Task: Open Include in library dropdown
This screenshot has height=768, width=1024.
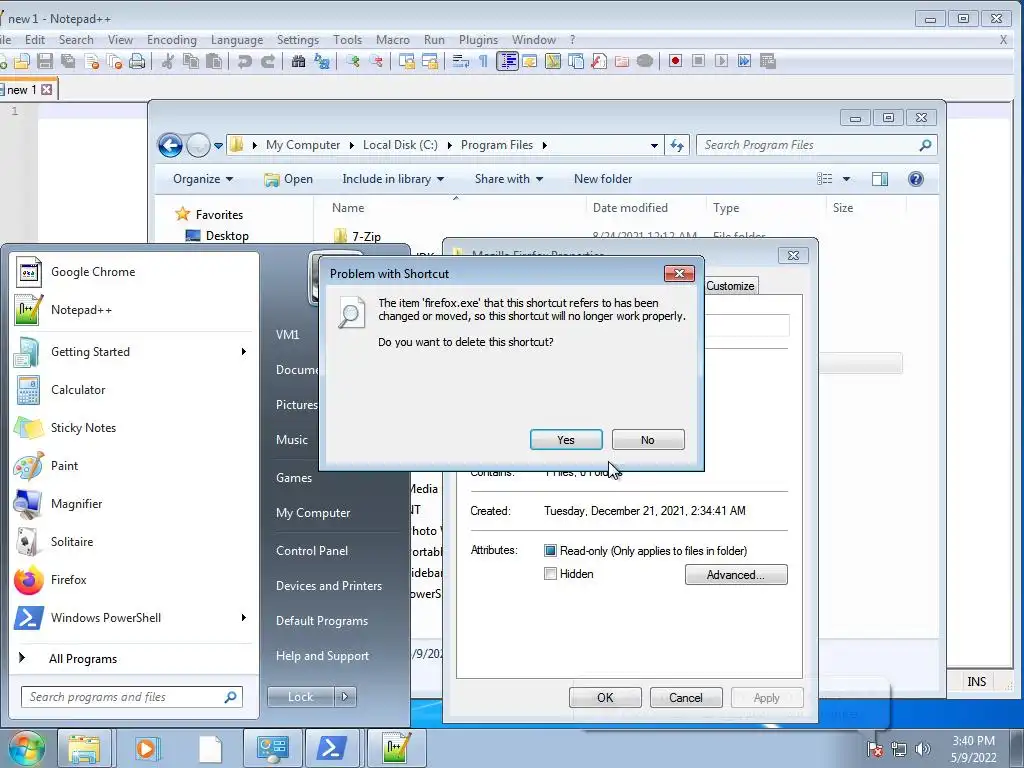Action: (392, 179)
